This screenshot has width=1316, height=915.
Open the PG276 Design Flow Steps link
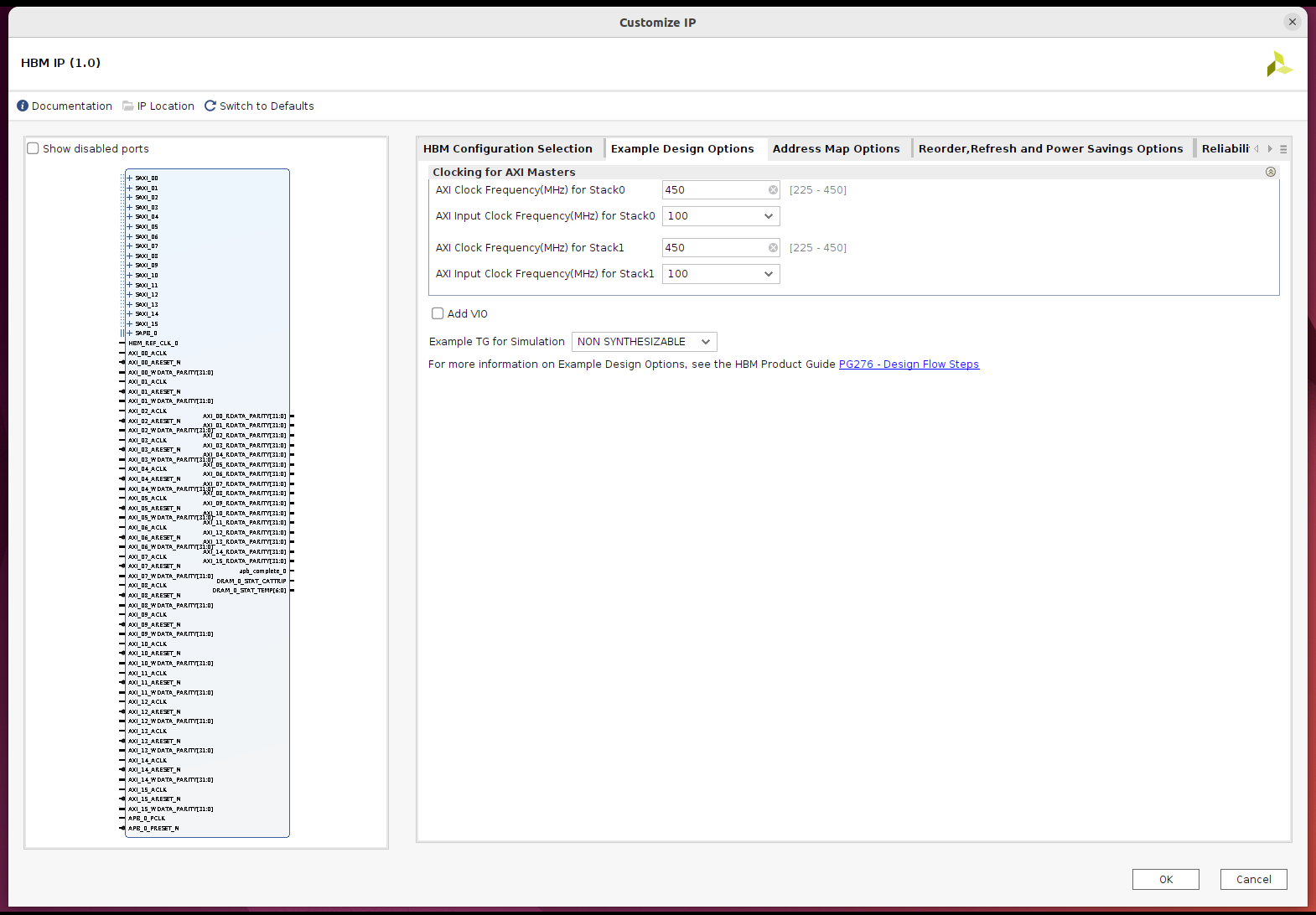(x=909, y=364)
